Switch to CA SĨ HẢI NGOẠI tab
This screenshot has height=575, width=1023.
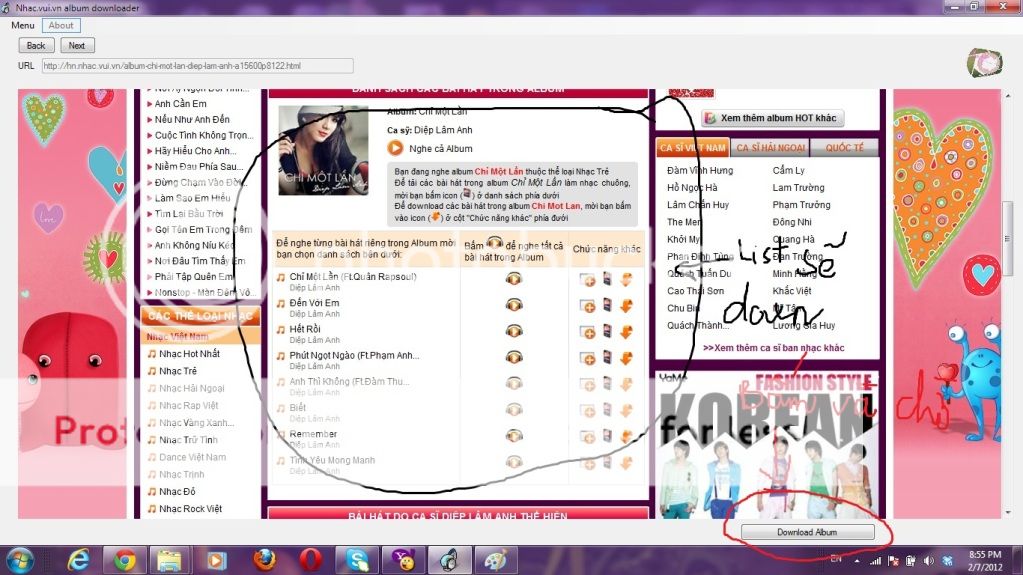pyautogui.click(x=771, y=148)
